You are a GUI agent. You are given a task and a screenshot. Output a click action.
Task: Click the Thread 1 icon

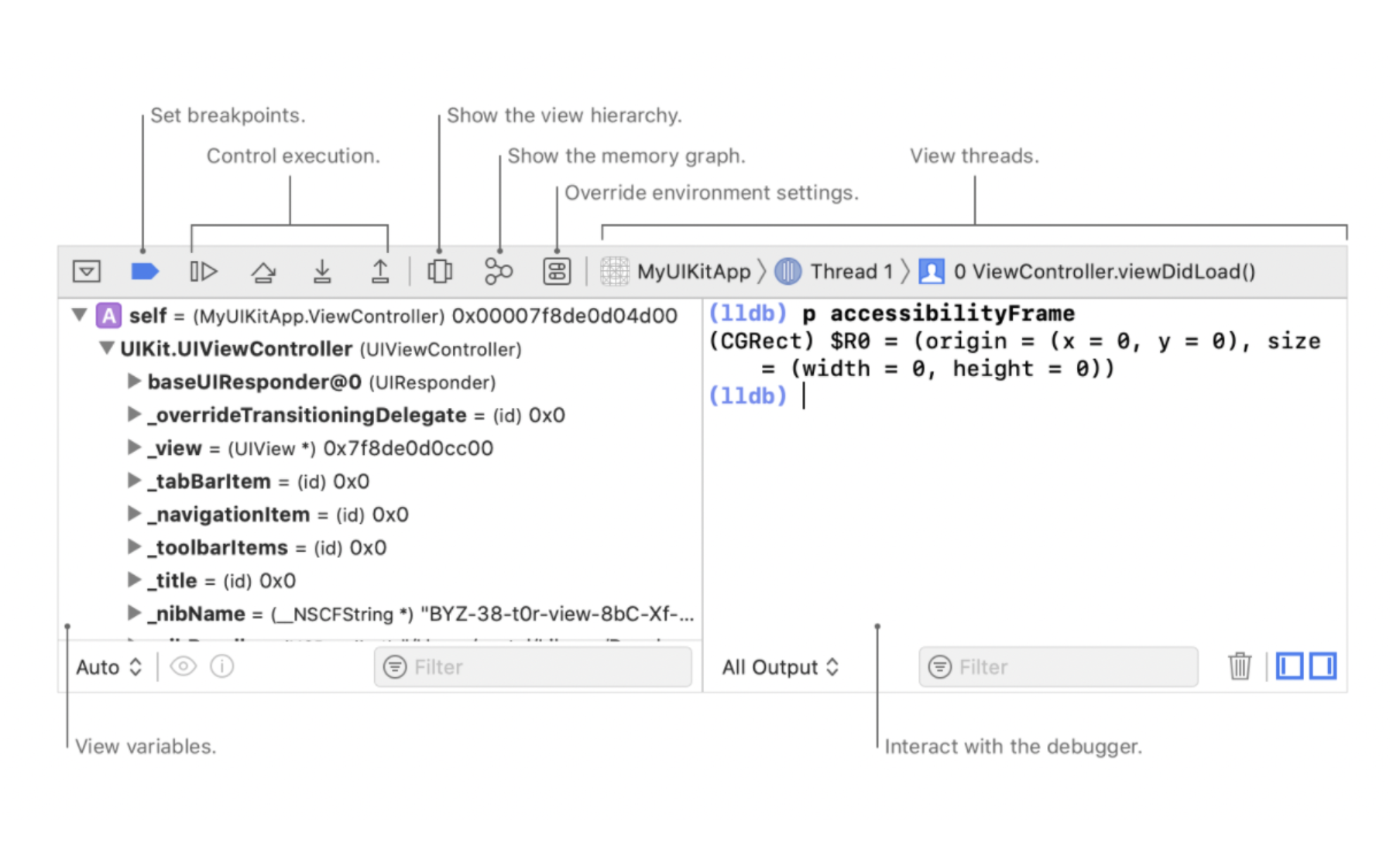pyautogui.click(x=788, y=272)
